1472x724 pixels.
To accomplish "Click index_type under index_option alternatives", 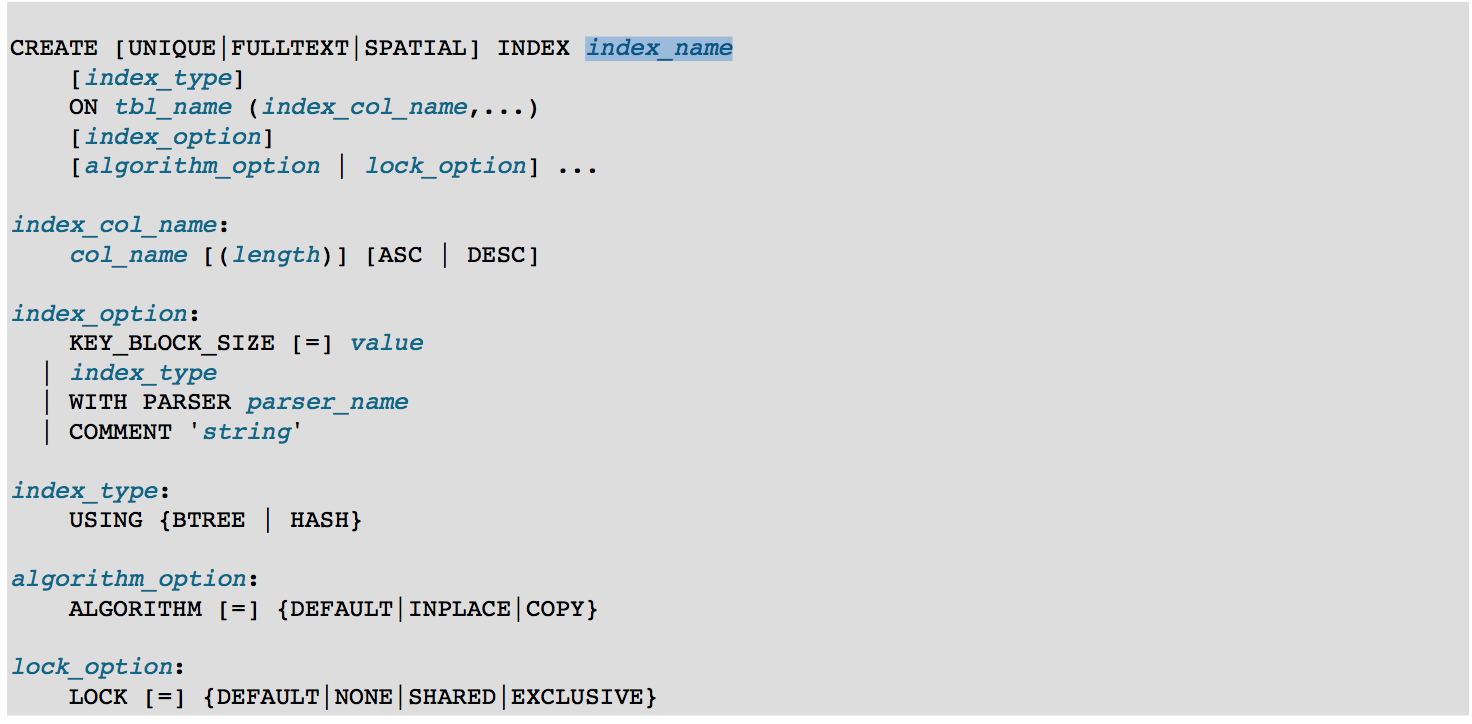I will pyautogui.click(x=143, y=373).
